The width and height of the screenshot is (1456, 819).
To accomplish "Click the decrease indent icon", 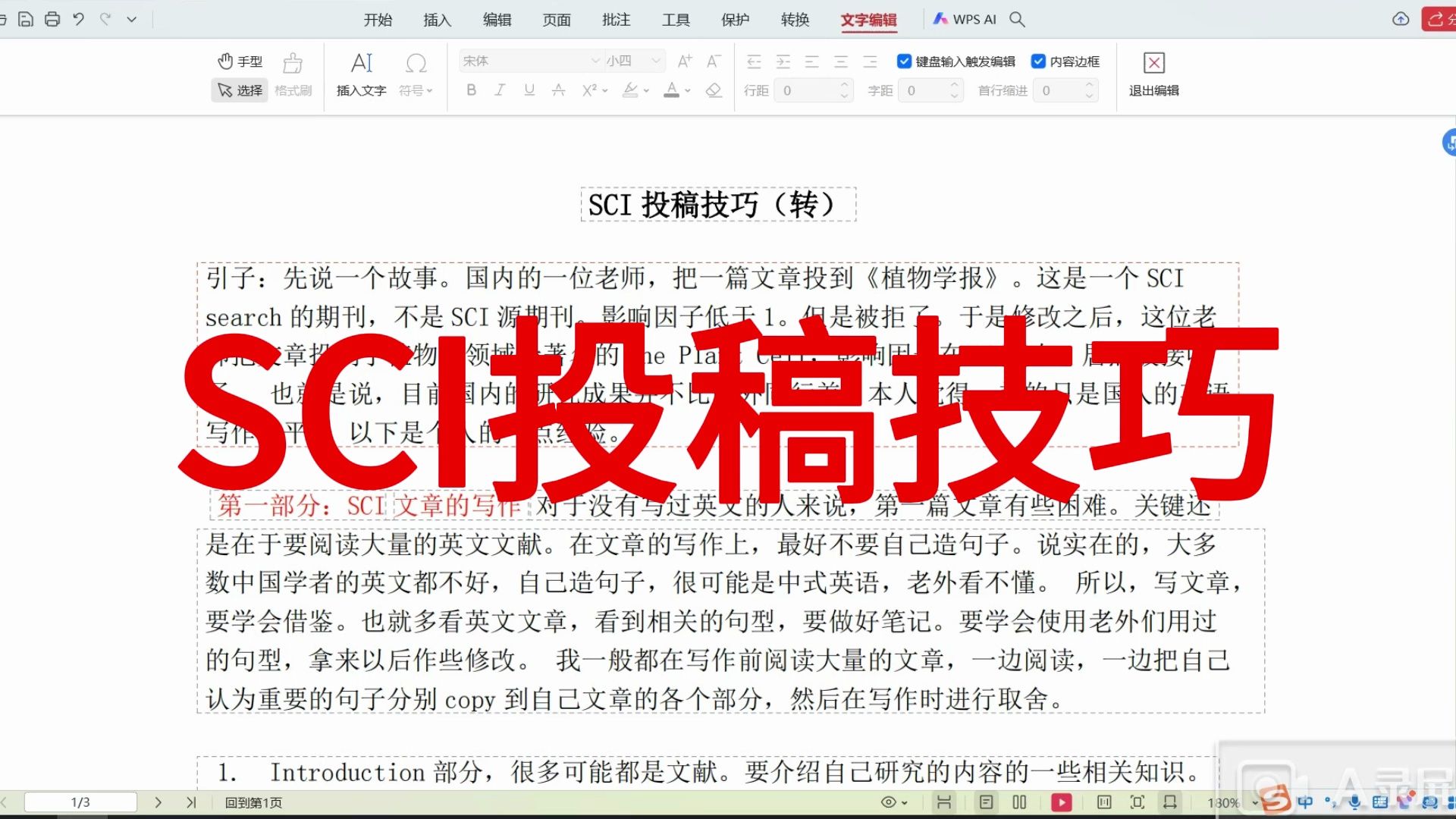I will [x=754, y=61].
